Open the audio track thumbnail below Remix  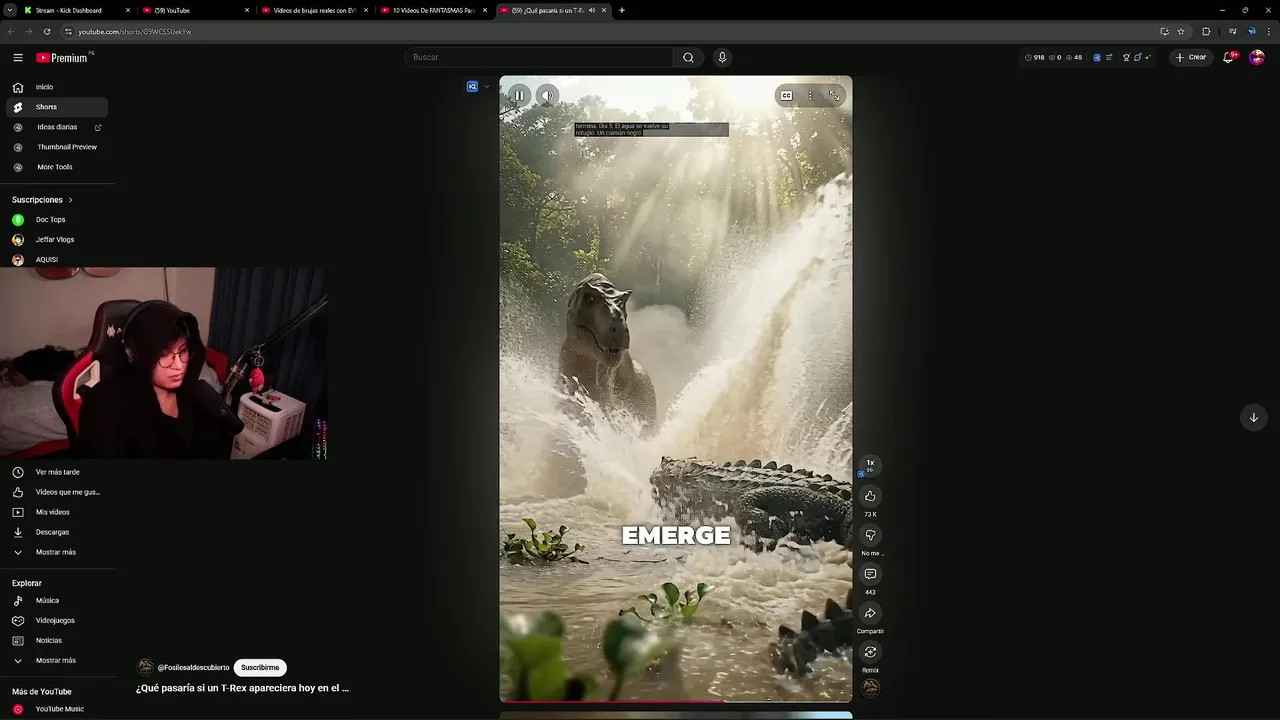[x=870, y=688]
